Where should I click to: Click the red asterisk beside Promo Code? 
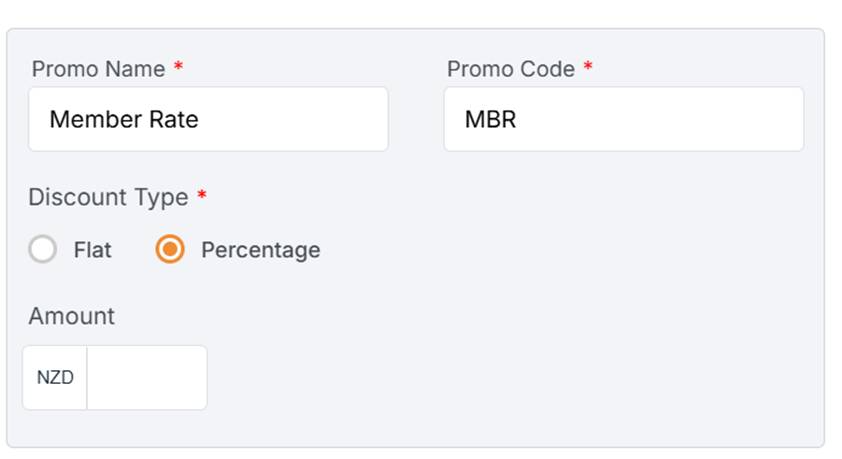(588, 68)
